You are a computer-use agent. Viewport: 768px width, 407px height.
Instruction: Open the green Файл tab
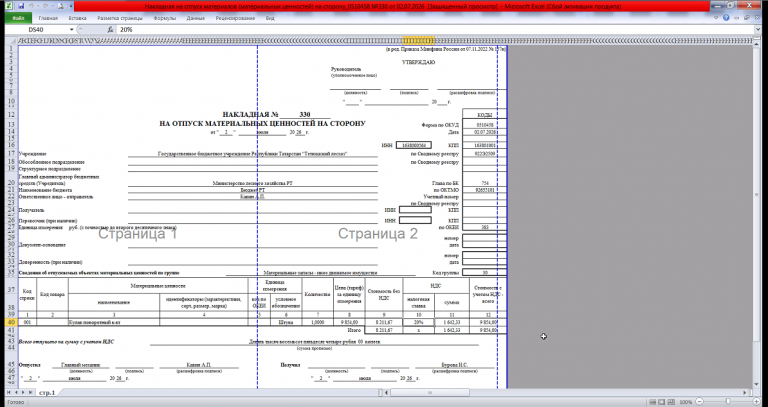pyautogui.click(x=18, y=18)
